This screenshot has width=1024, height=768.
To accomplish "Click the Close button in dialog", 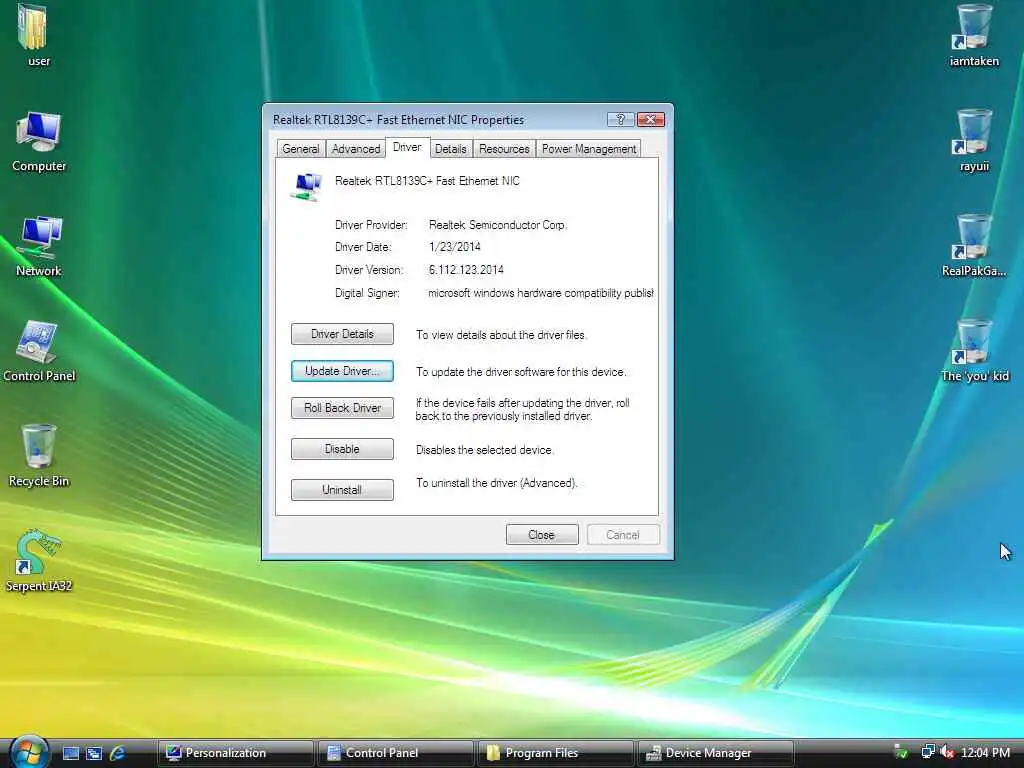I will (x=542, y=535).
